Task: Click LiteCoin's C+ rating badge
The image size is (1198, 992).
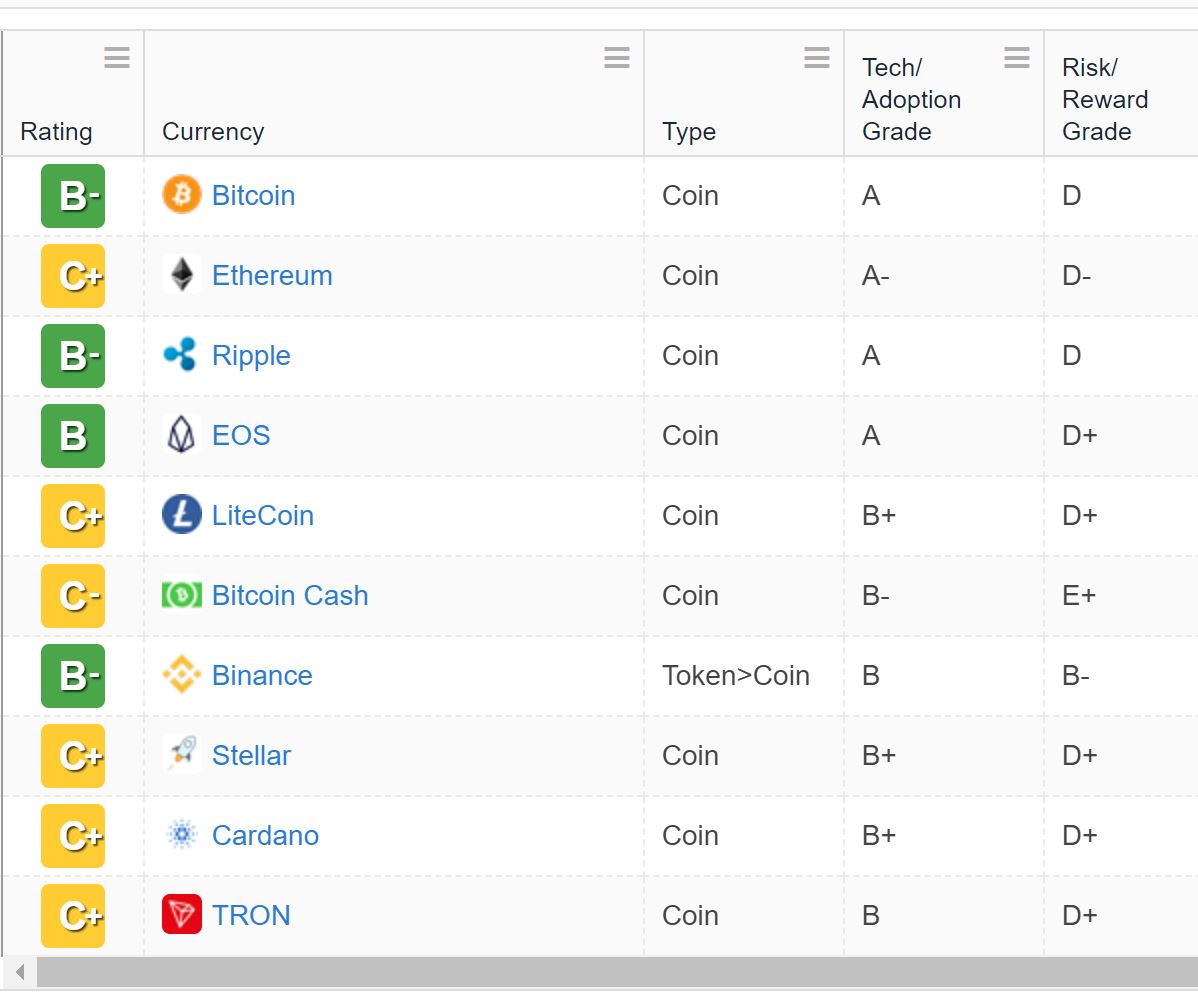Action: pyautogui.click(x=73, y=516)
